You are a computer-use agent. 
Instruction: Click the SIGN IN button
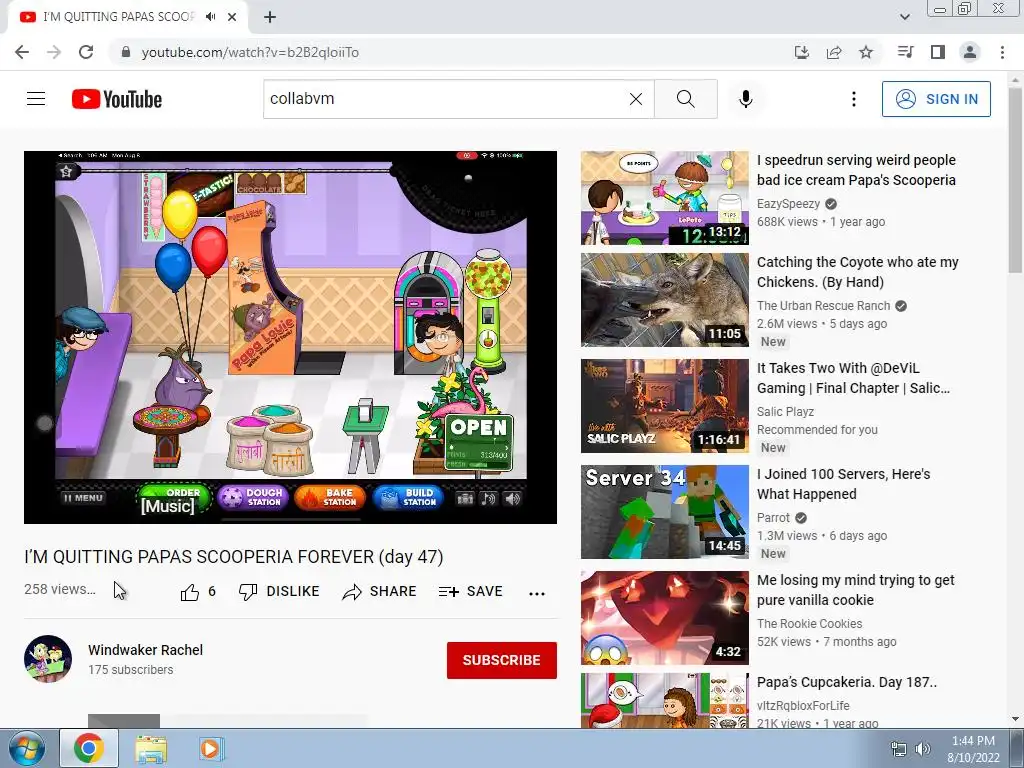[x=936, y=99]
